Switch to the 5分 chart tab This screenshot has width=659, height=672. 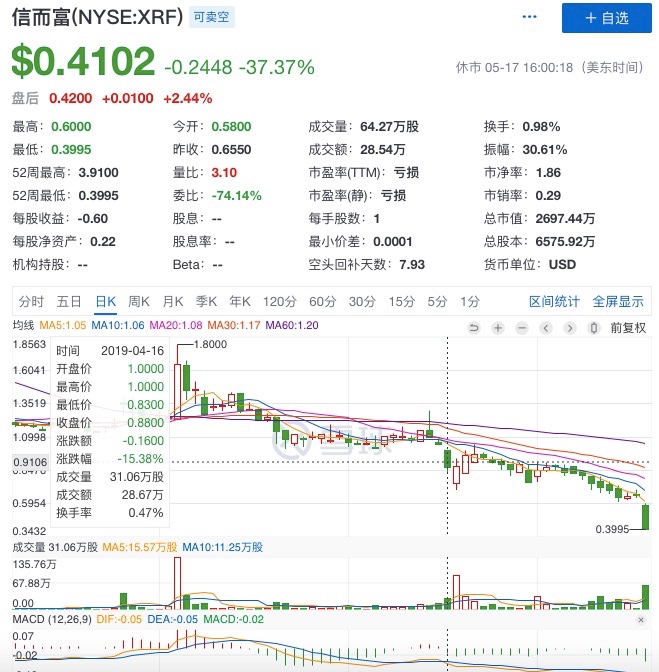pos(437,302)
